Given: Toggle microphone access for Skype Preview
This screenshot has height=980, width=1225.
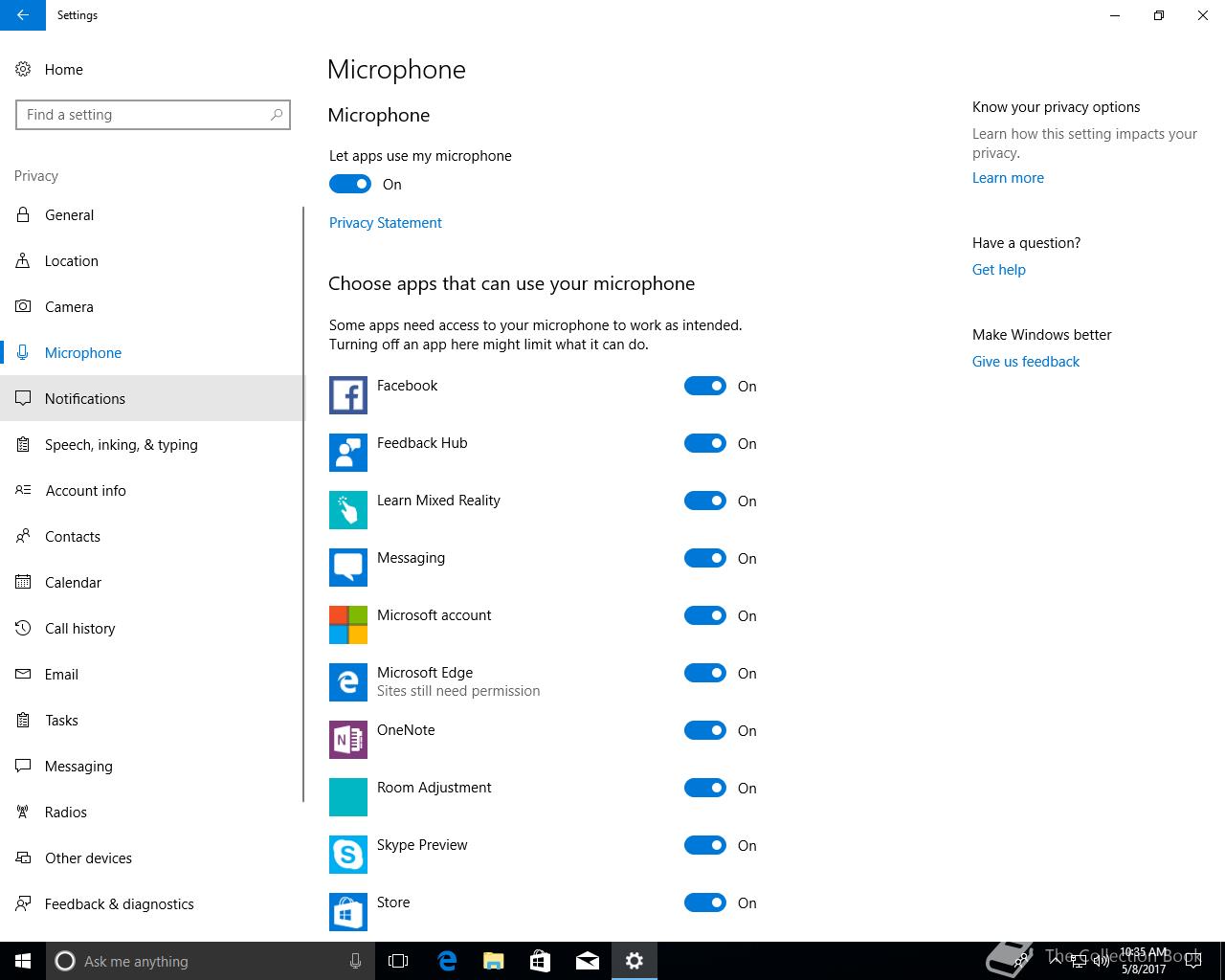Looking at the screenshot, I should 705,845.
